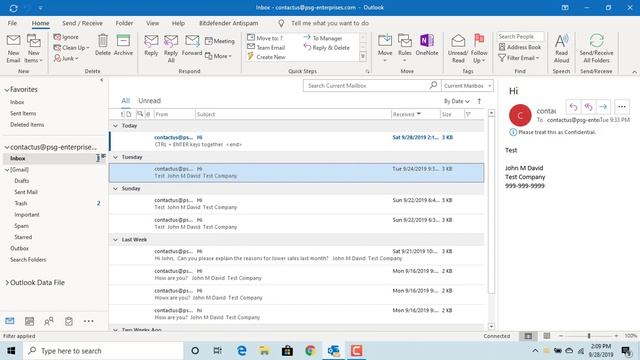Screen dimensions: 640x360
Task: Click the Ignore conversation button
Action: click(66, 37)
